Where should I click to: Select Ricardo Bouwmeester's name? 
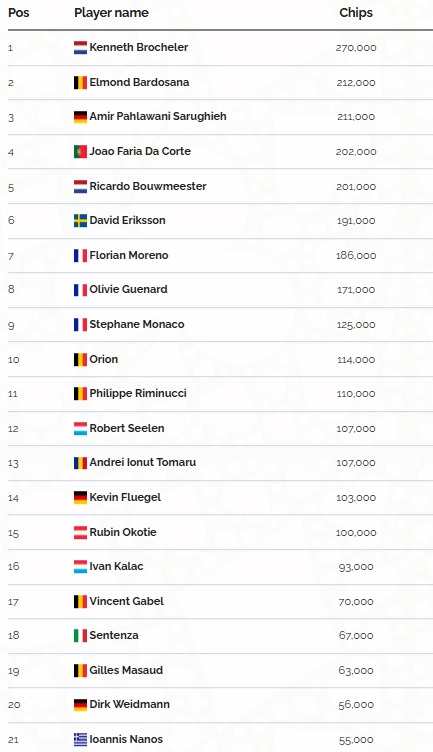148,186
